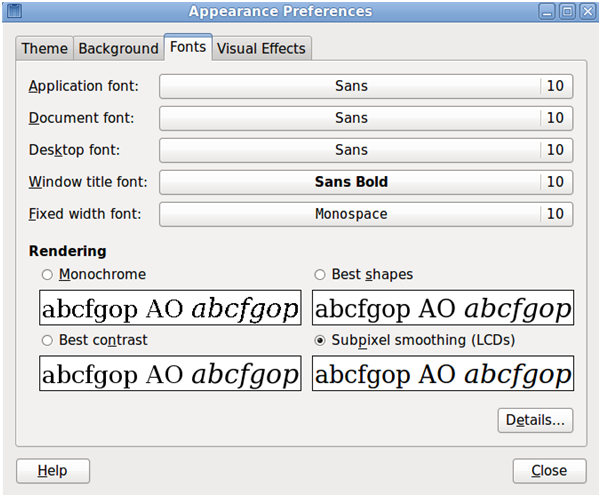Minimize the Appearance Preferences window
This screenshot has width=601, height=497.
point(547,11)
